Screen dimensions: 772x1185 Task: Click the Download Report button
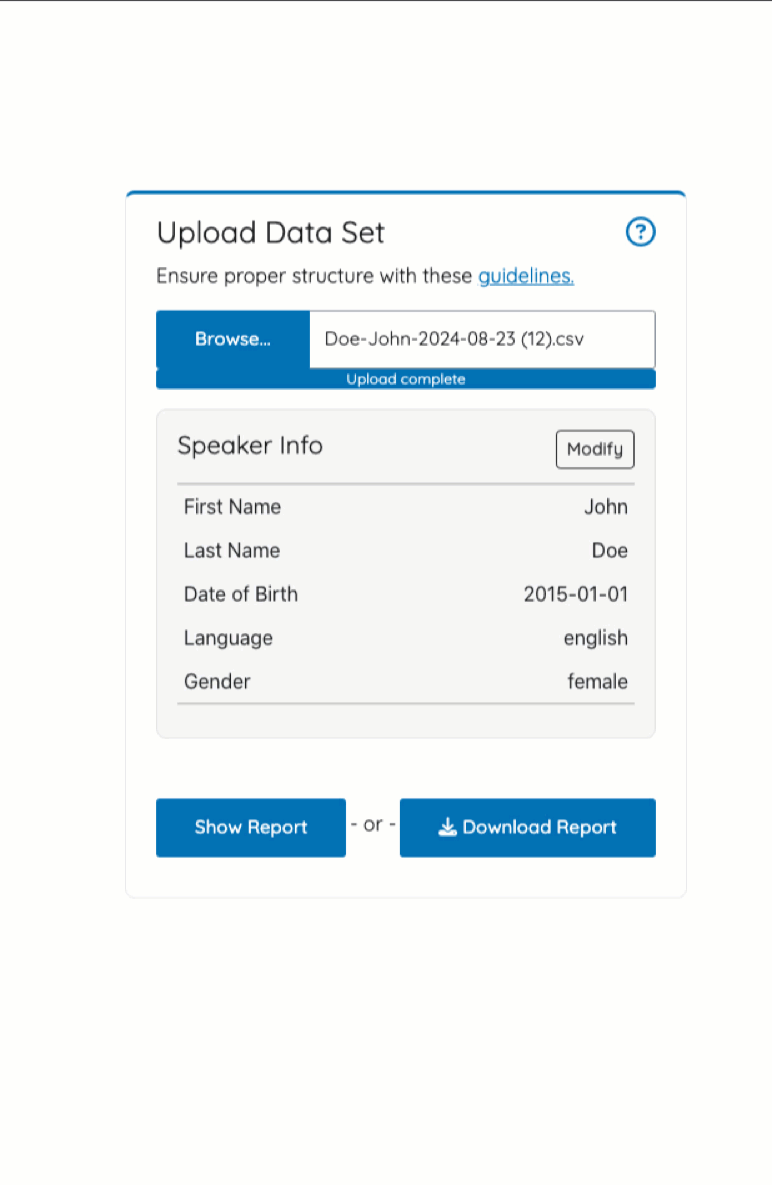pos(528,827)
